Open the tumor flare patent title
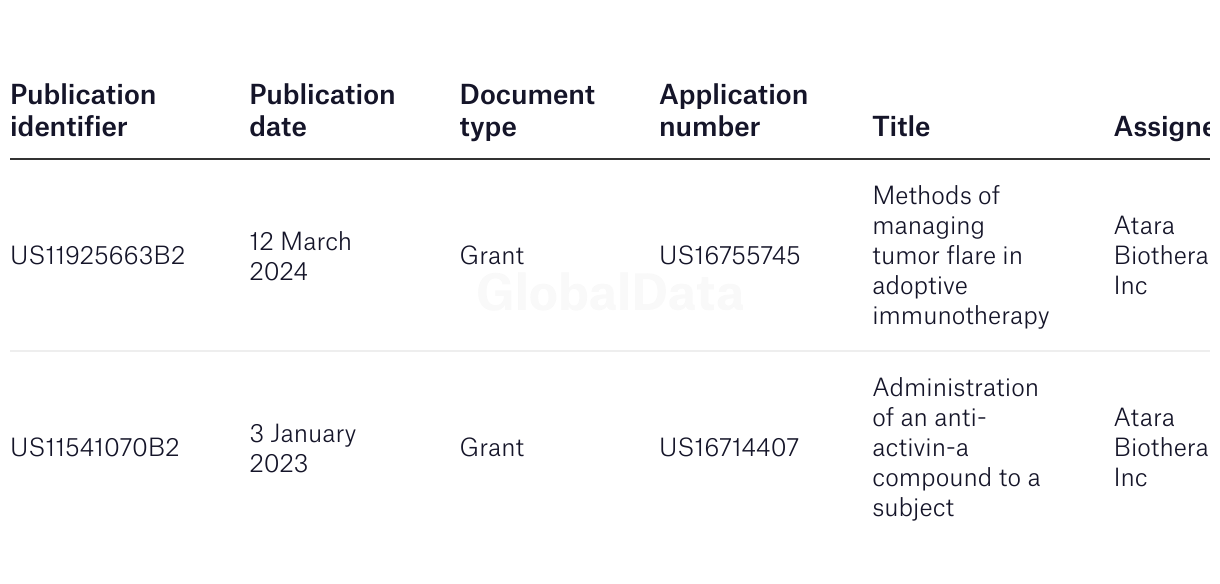The height and width of the screenshot is (584, 1220). pos(960,256)
